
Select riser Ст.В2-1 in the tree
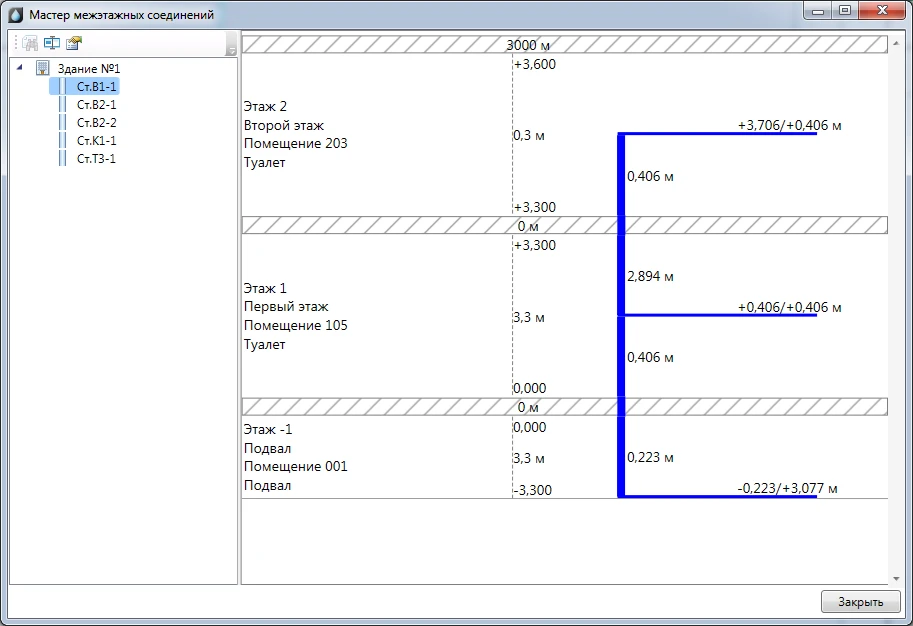[x=96, y=105]
